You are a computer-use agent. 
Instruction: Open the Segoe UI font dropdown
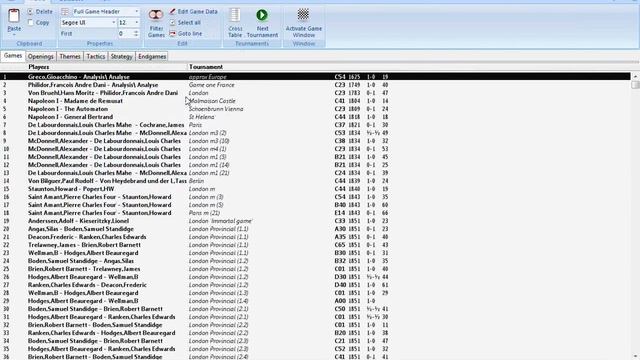click(x=113, y=22)
